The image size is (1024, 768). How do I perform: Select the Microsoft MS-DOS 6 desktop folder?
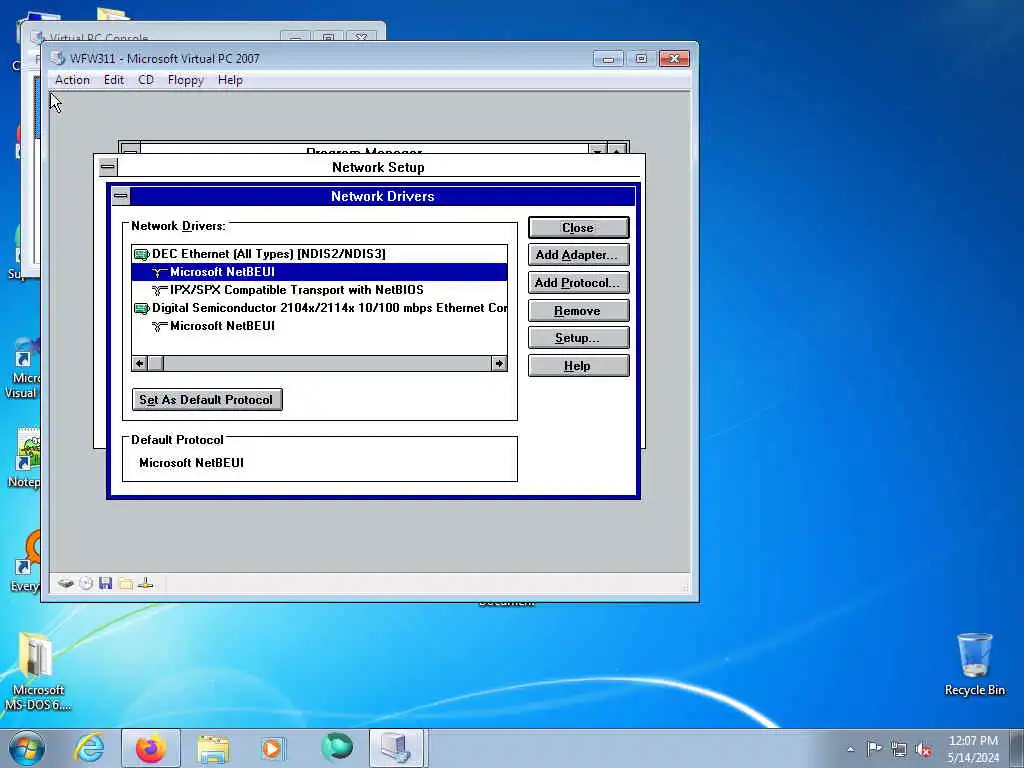(x=37, y=671)
